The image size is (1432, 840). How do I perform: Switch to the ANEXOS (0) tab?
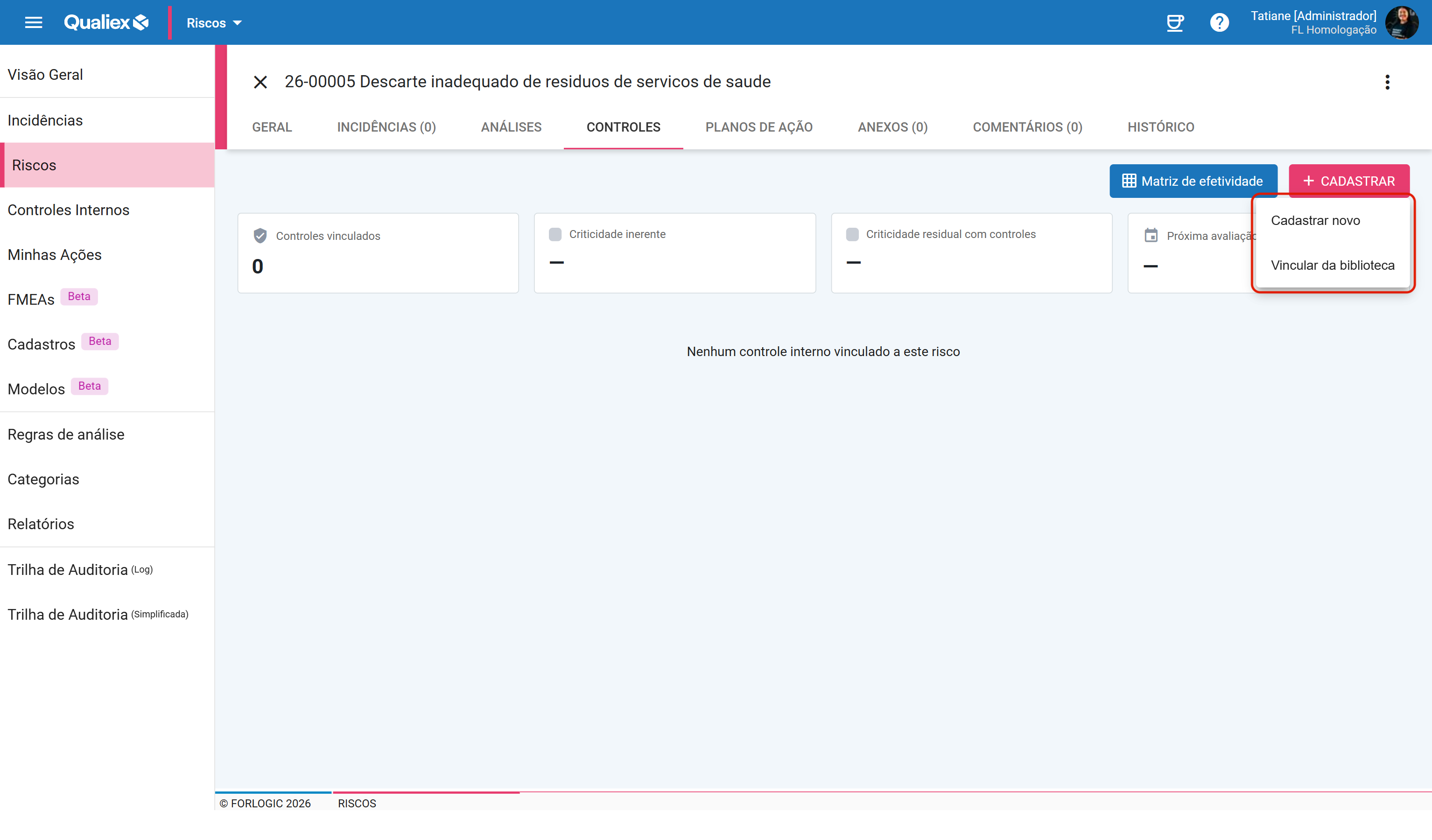pyautogui.click(x=893, y=127)
